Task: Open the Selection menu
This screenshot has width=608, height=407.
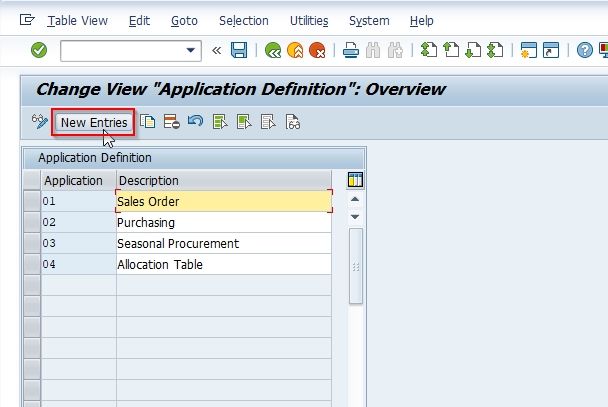Action: point(244,21)
